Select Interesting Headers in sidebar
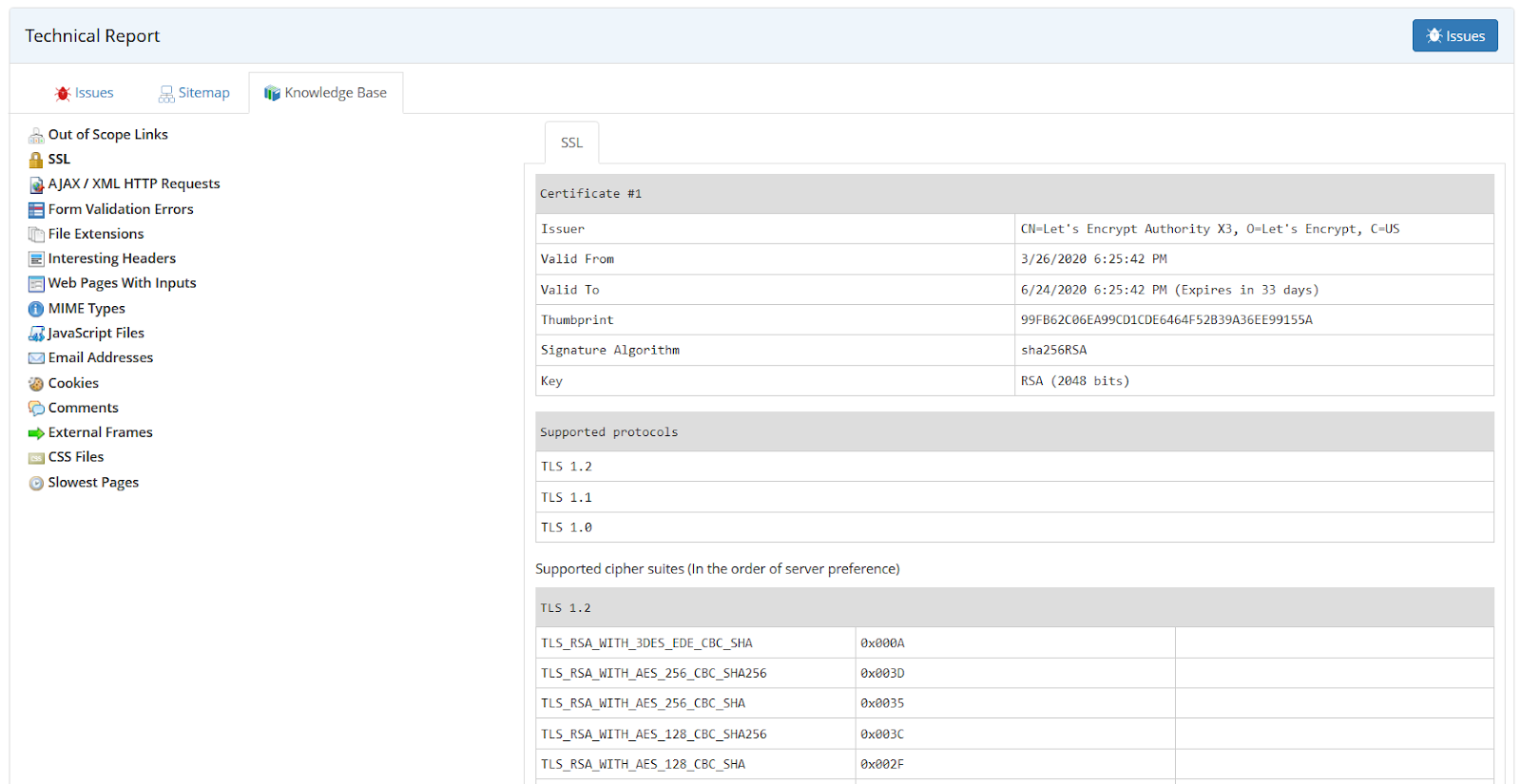Image resolution: width=1521 pixels, height=784 pixels. point(112,258)
